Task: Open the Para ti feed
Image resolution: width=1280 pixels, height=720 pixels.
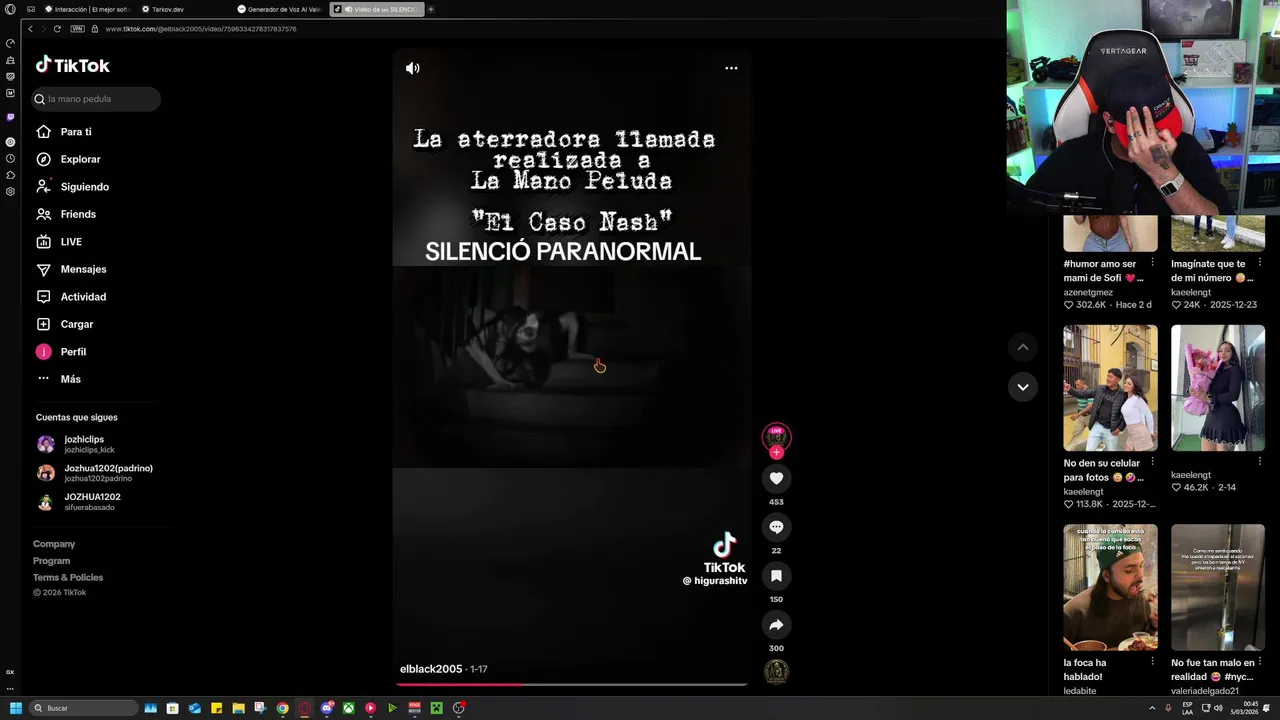Action: point(65,132)
